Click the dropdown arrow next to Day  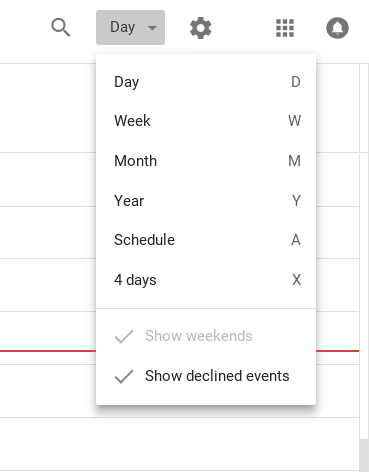(x=152, y=28)
